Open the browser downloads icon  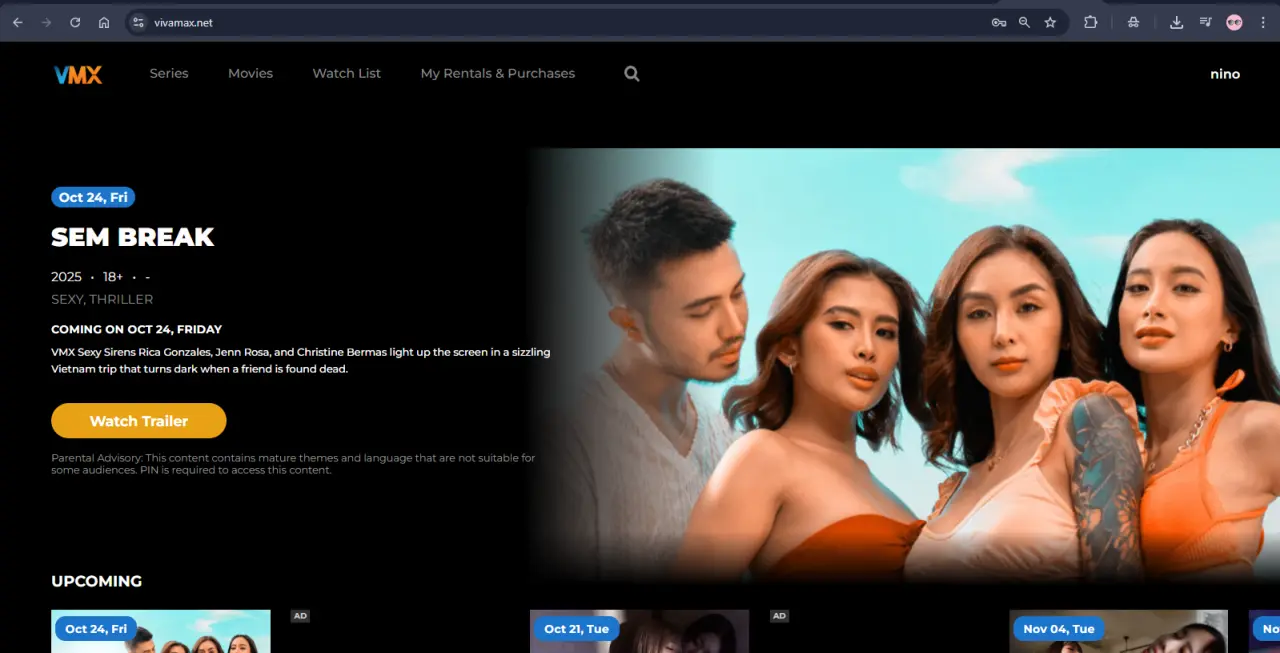1176,22
